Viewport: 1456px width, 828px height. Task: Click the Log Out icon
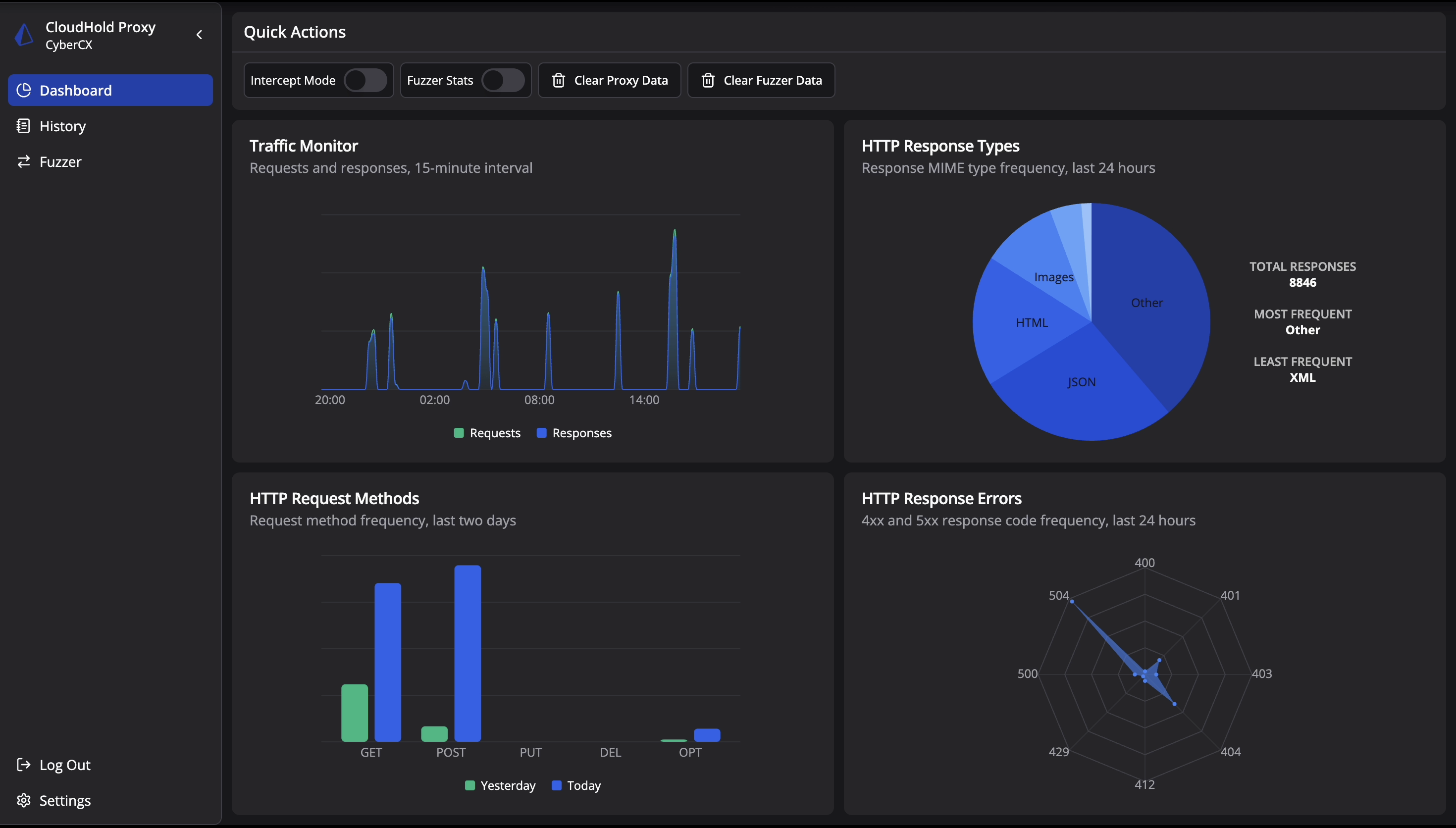point(23,764)
